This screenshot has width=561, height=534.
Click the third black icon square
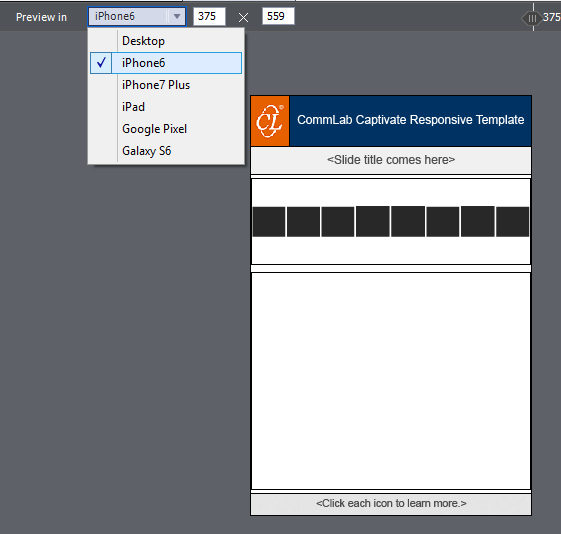tap(338, 221)
